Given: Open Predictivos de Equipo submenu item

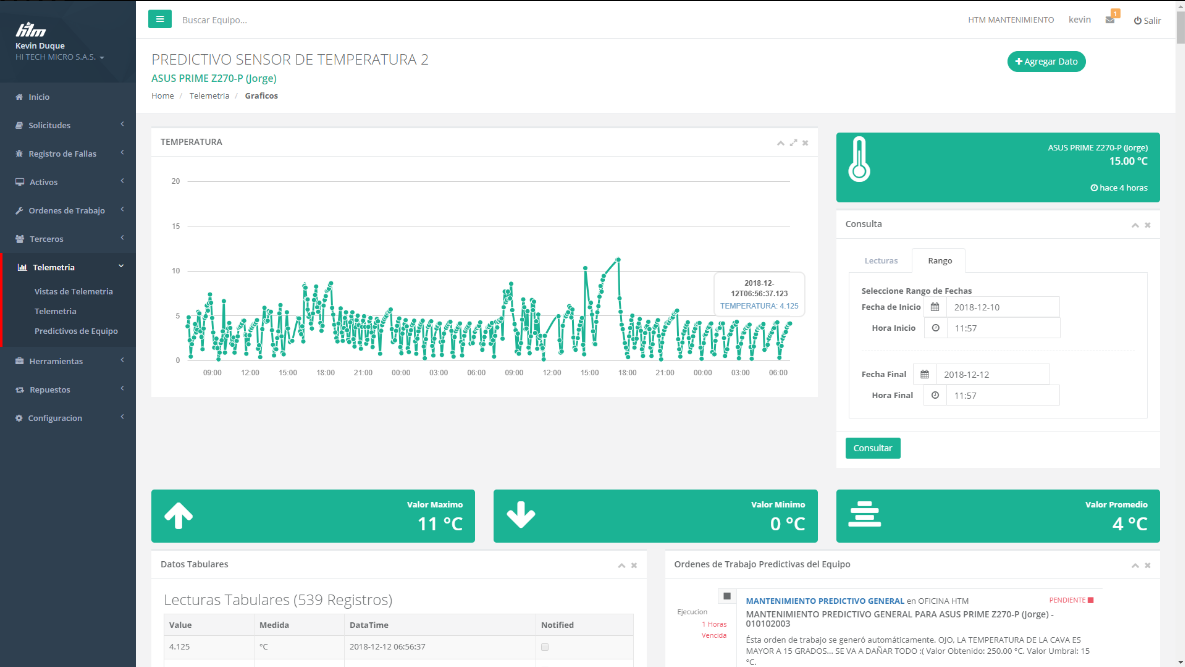Looking at the screenshot, I should (x=76, y=331).
